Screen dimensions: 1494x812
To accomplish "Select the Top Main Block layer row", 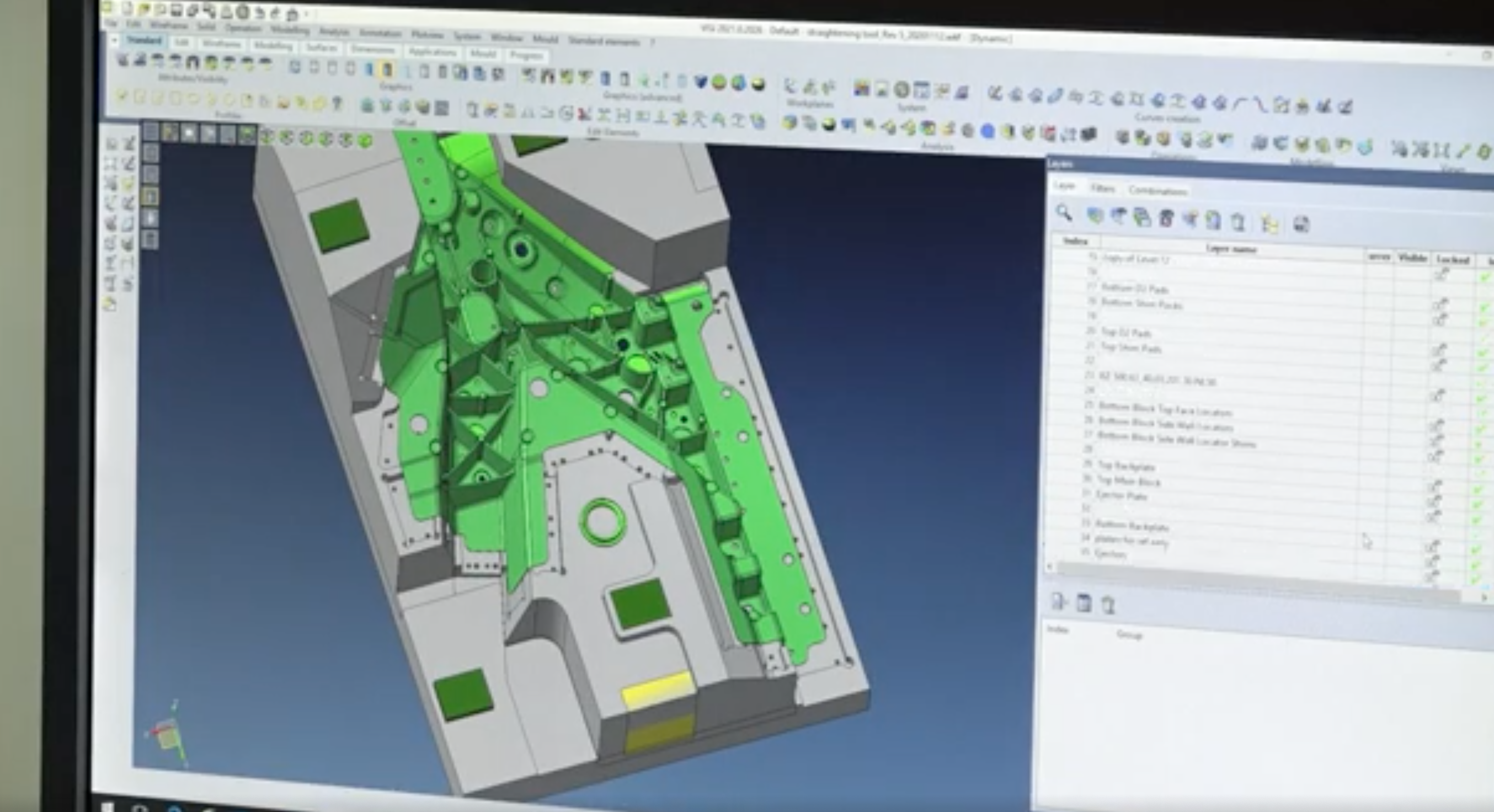I will [1129, 482].
